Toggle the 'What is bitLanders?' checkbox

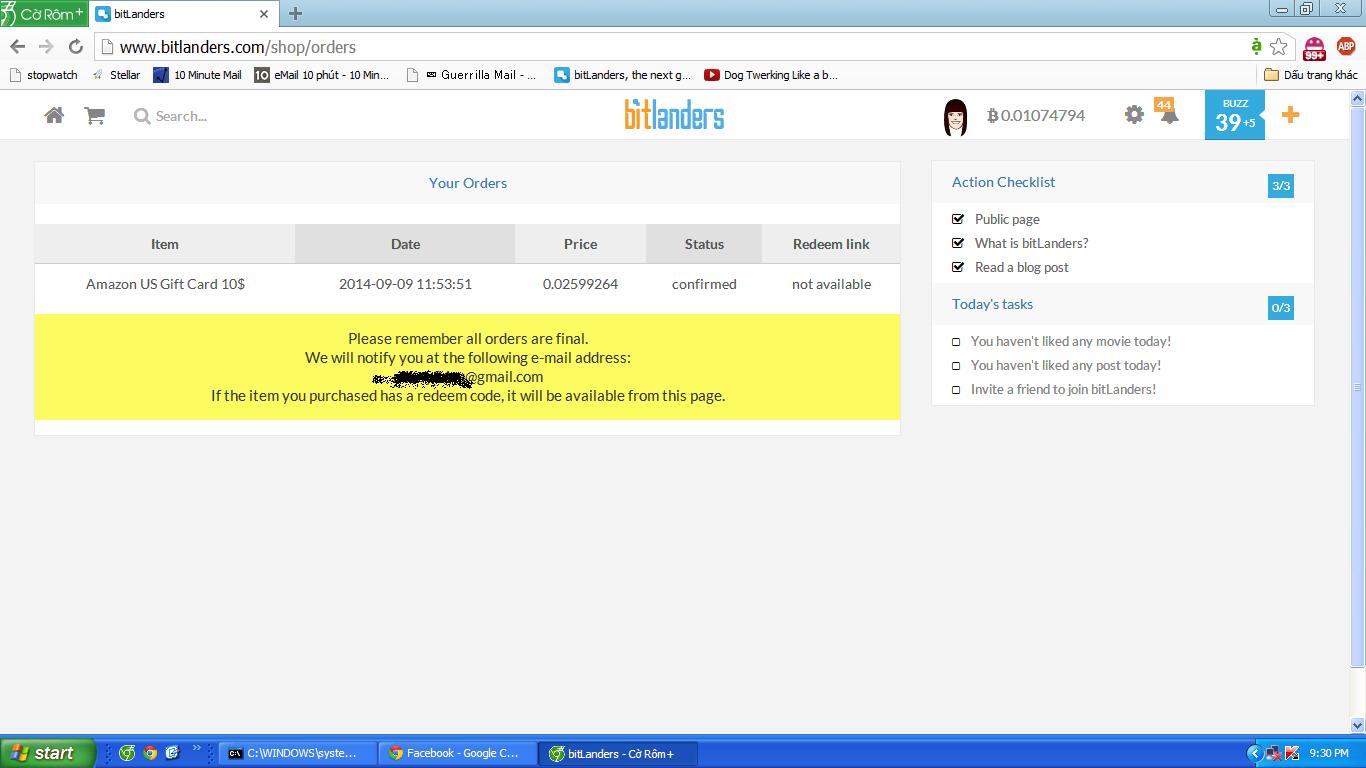click(958, 243)
